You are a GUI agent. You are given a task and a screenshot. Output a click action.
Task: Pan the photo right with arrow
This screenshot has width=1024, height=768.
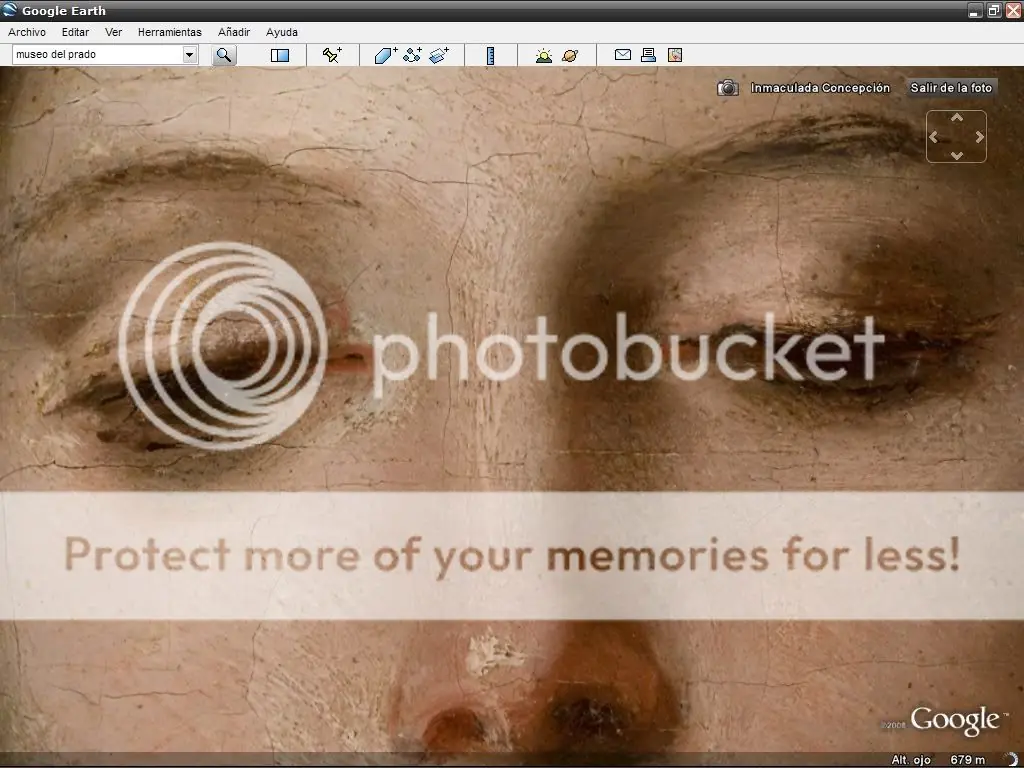click(980, 136)
